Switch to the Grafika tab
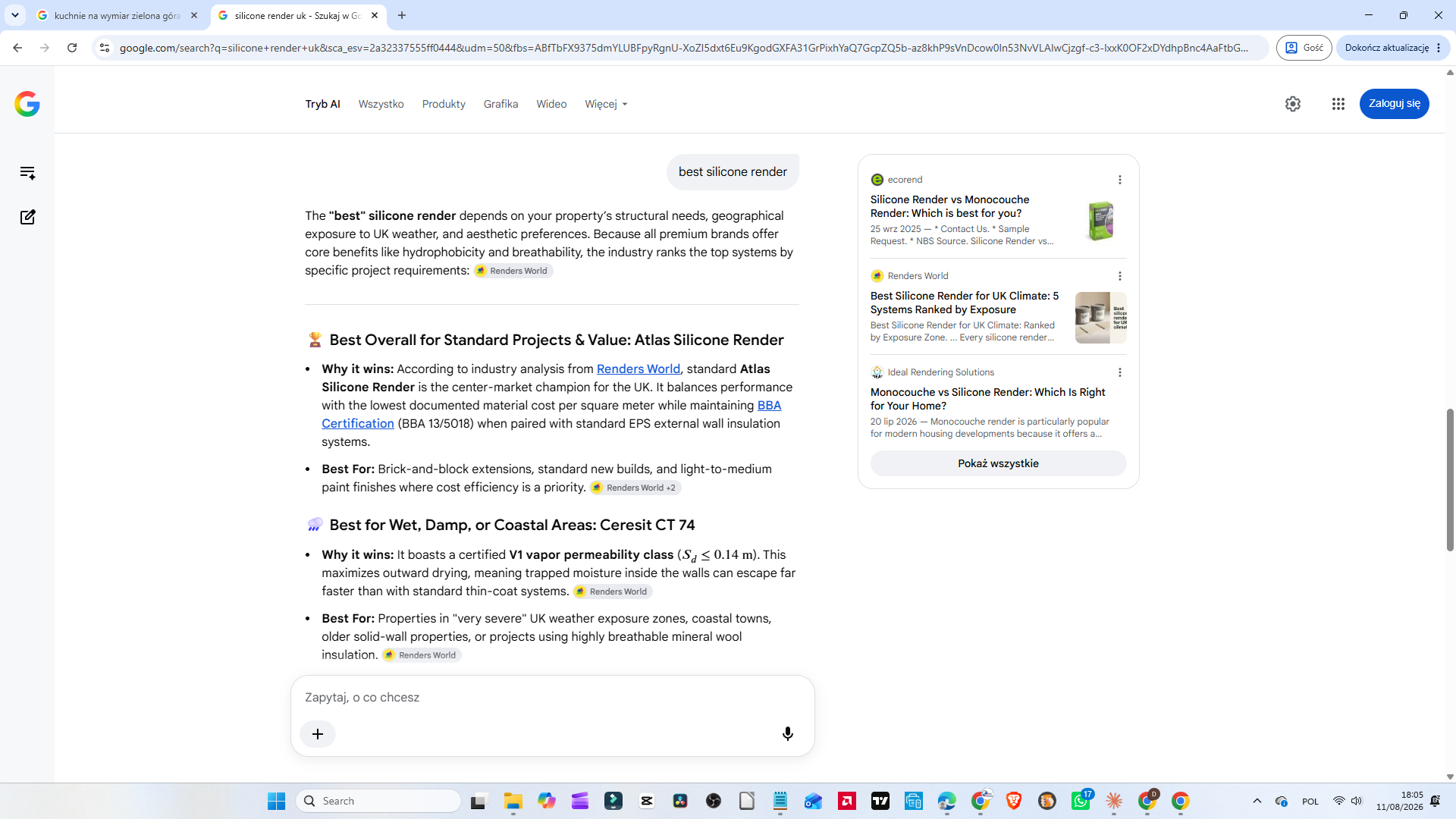Viewport: 1456px width, 819px height. (500, 104)
